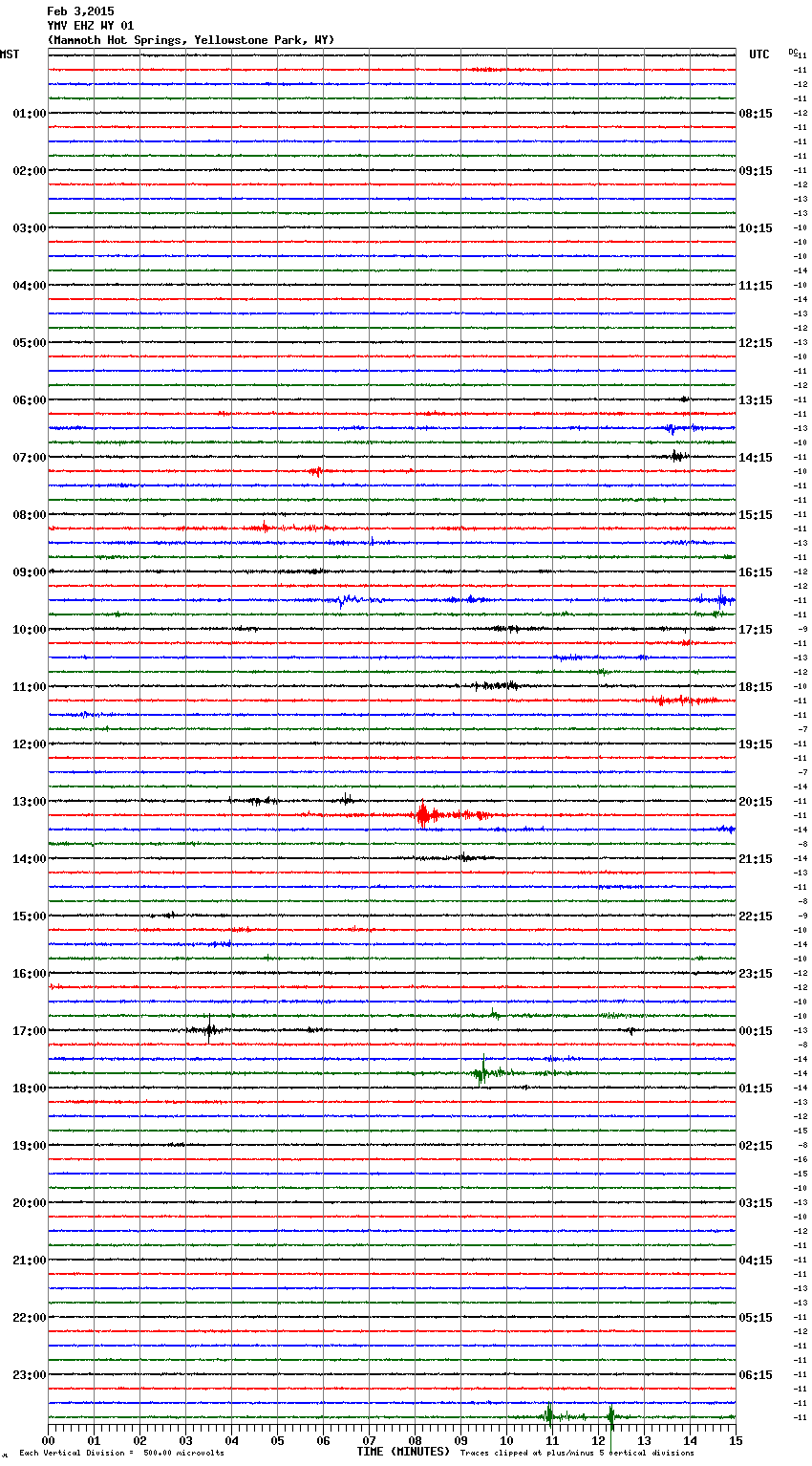The height and width of the screenshot is (1466, 812).
Task: Select the 23:00 MST time label
Action: [x=30, y=1375]
